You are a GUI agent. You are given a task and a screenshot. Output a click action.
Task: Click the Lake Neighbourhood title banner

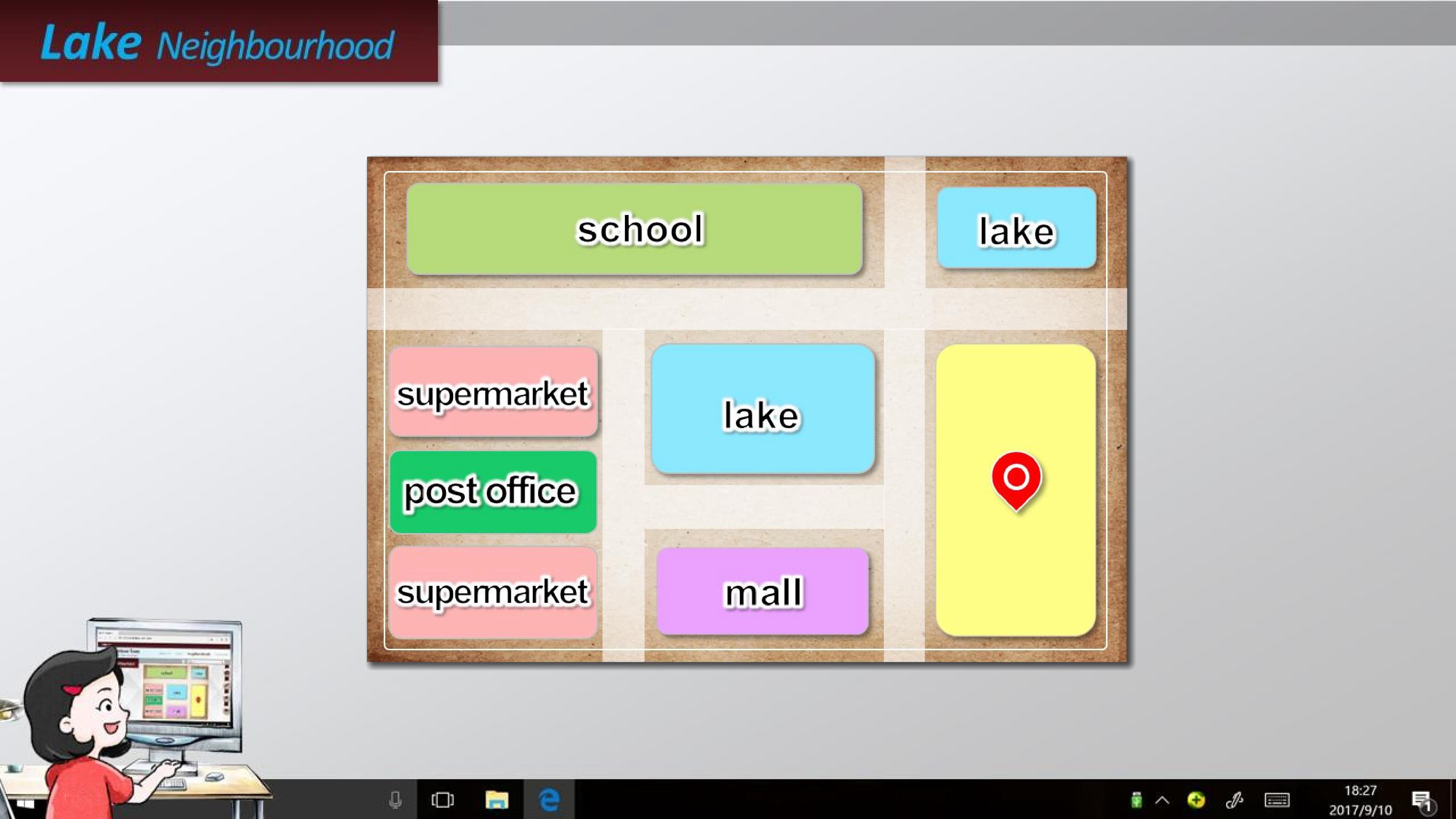[219, 41]
